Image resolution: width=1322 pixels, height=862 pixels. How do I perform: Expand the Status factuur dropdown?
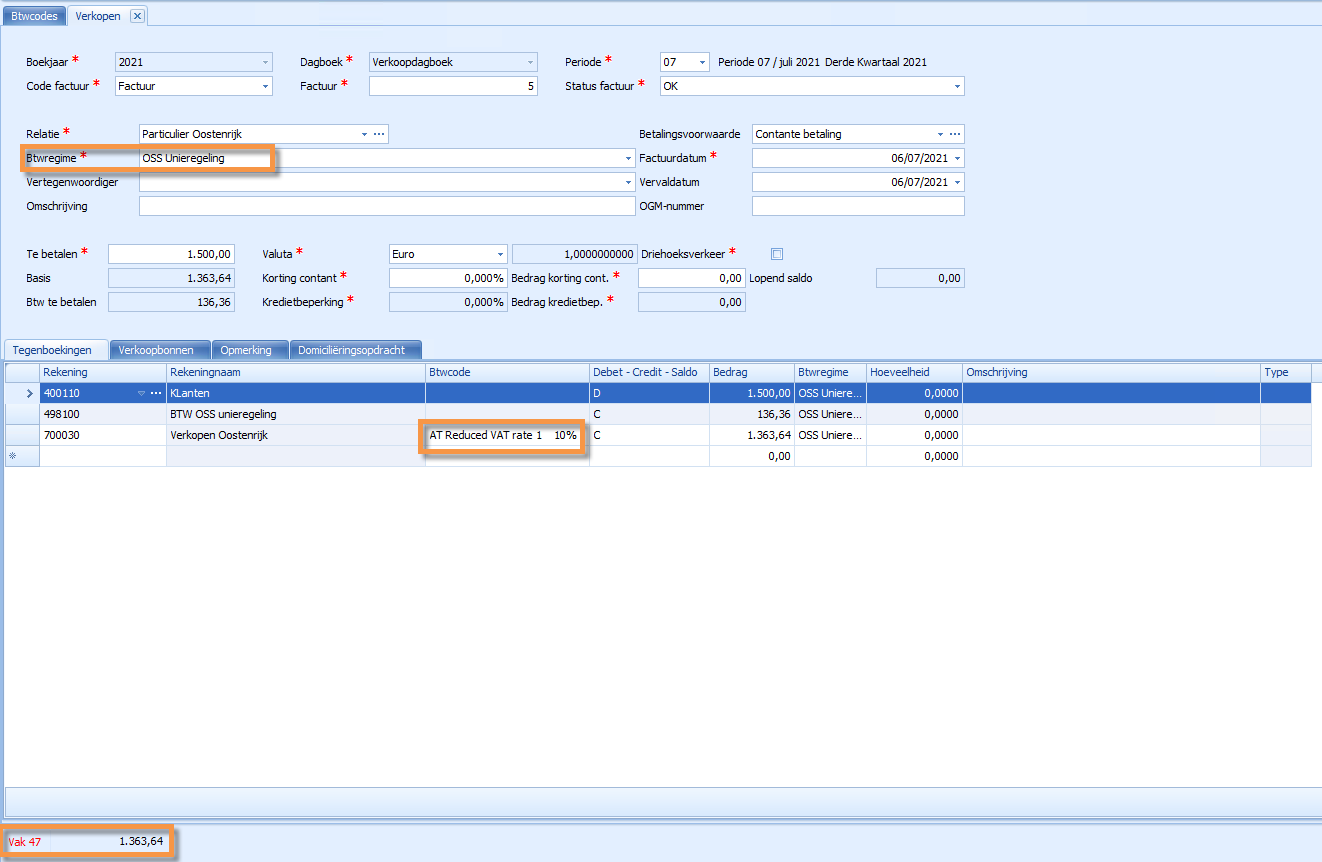click(x=957, y=87)
